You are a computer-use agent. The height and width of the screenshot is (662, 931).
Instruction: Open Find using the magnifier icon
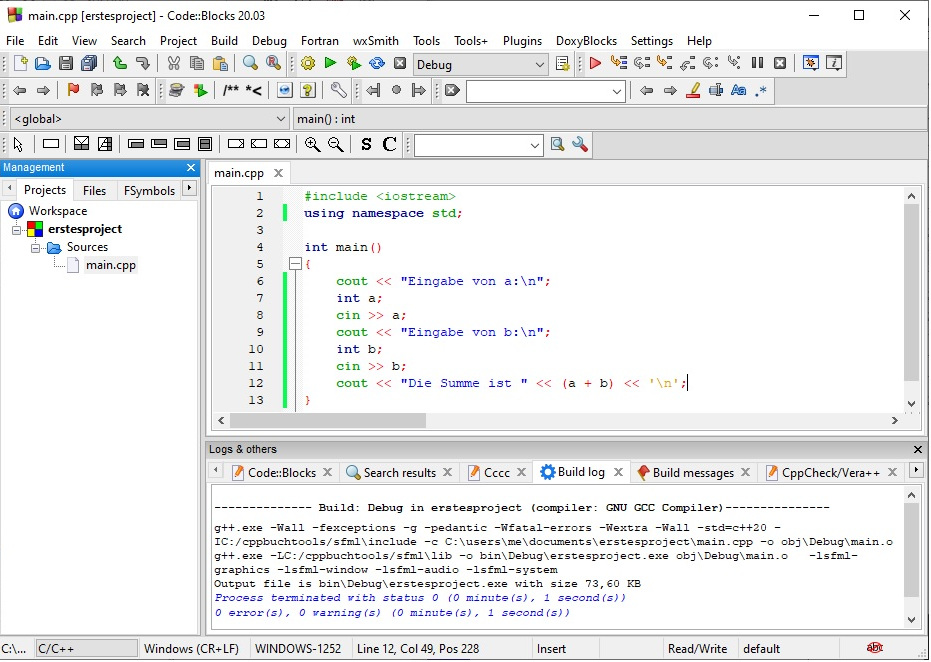[249, 63]
